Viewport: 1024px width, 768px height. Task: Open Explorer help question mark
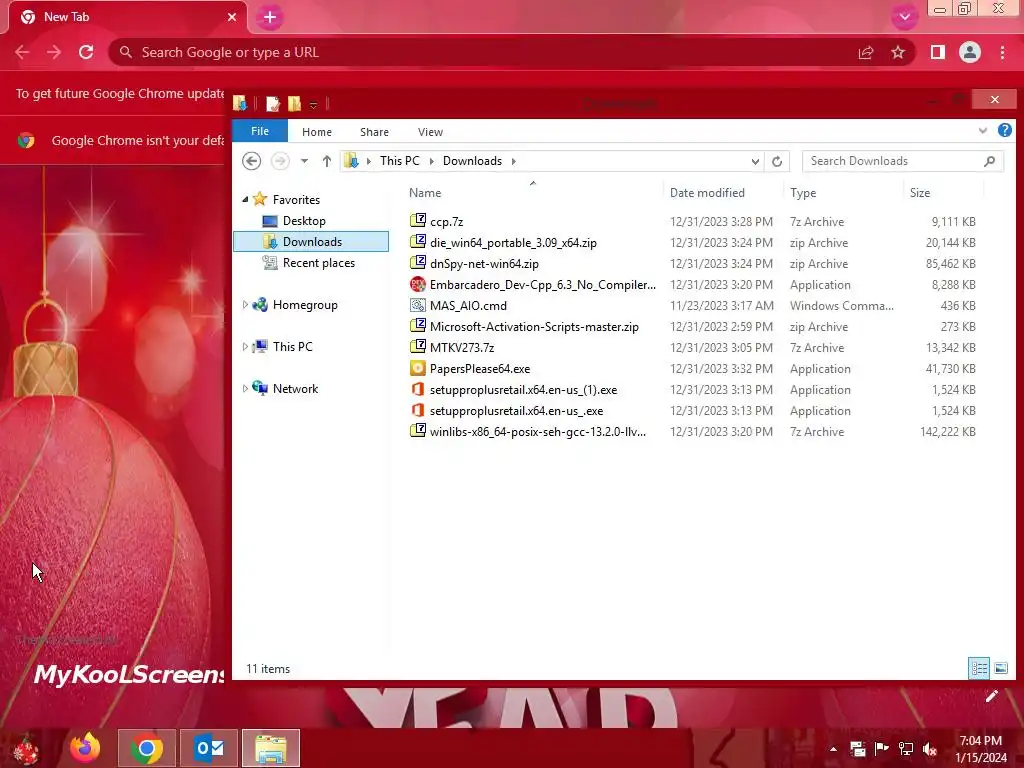coord(1004,130)
